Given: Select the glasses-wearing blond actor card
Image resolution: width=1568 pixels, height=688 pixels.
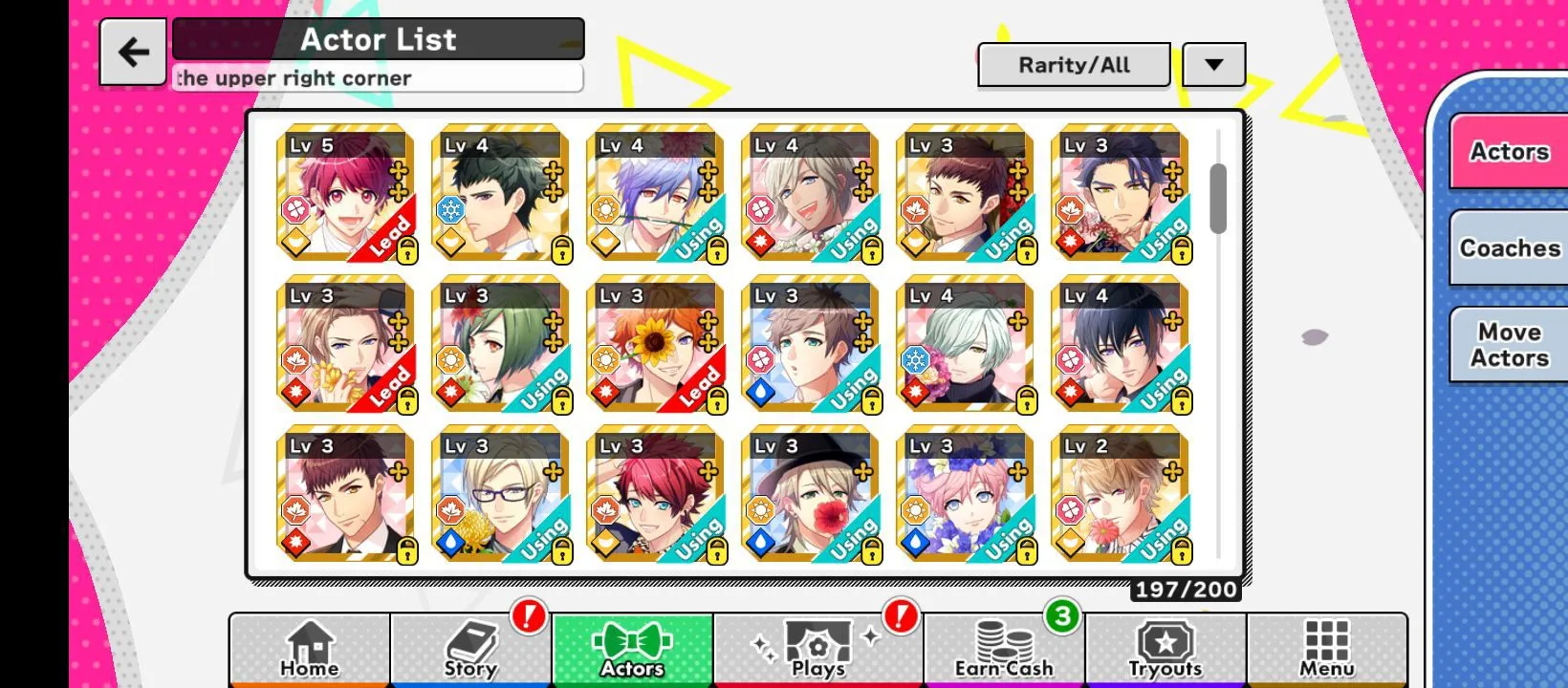Looking at the screenshot, I should tap(501, 494).
